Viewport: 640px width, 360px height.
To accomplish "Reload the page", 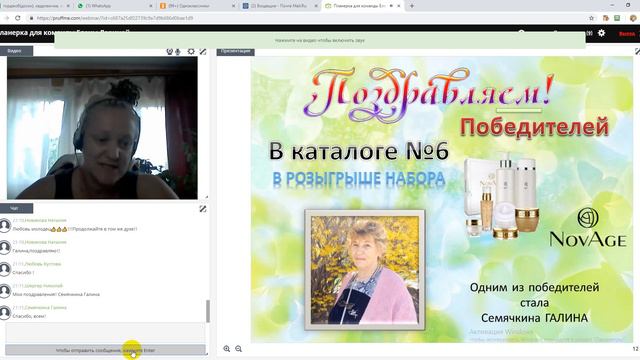I will (x=18, y=18).
